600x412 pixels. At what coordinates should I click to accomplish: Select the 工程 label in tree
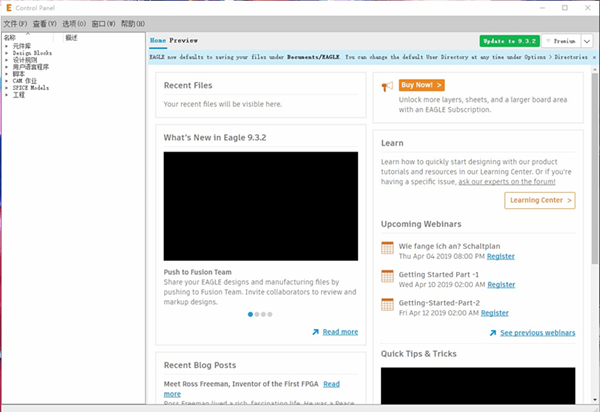(x=19, y=95)
